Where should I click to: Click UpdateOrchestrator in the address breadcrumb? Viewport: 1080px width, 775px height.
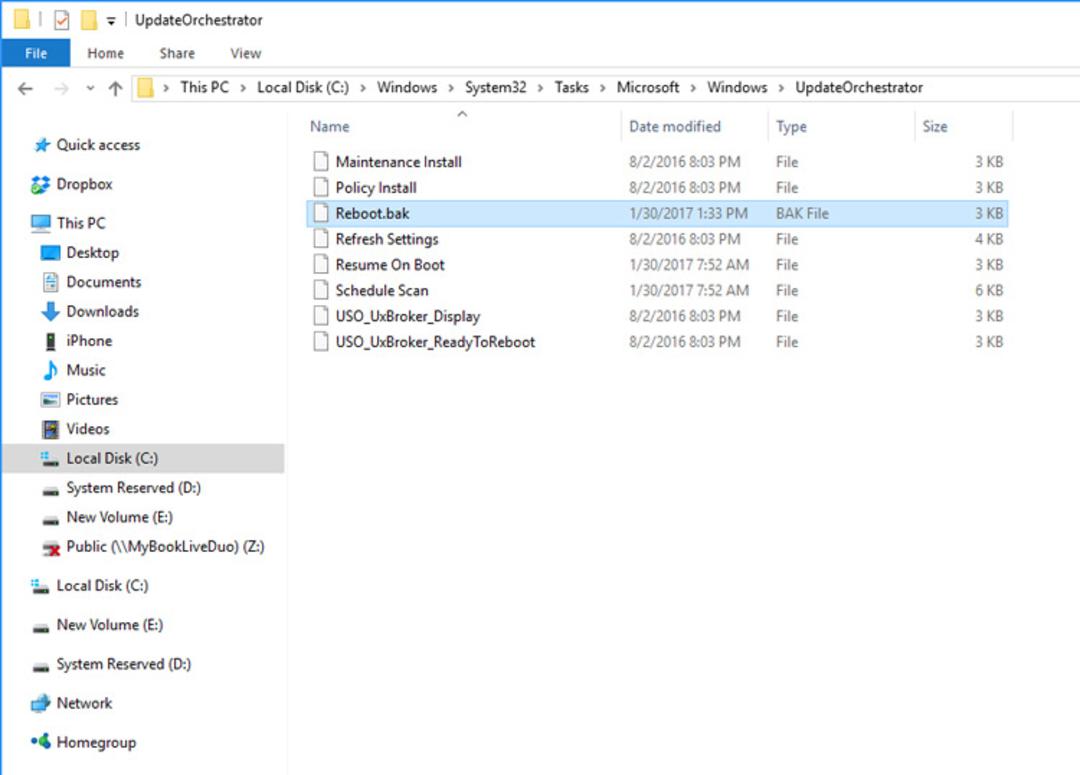859,87
